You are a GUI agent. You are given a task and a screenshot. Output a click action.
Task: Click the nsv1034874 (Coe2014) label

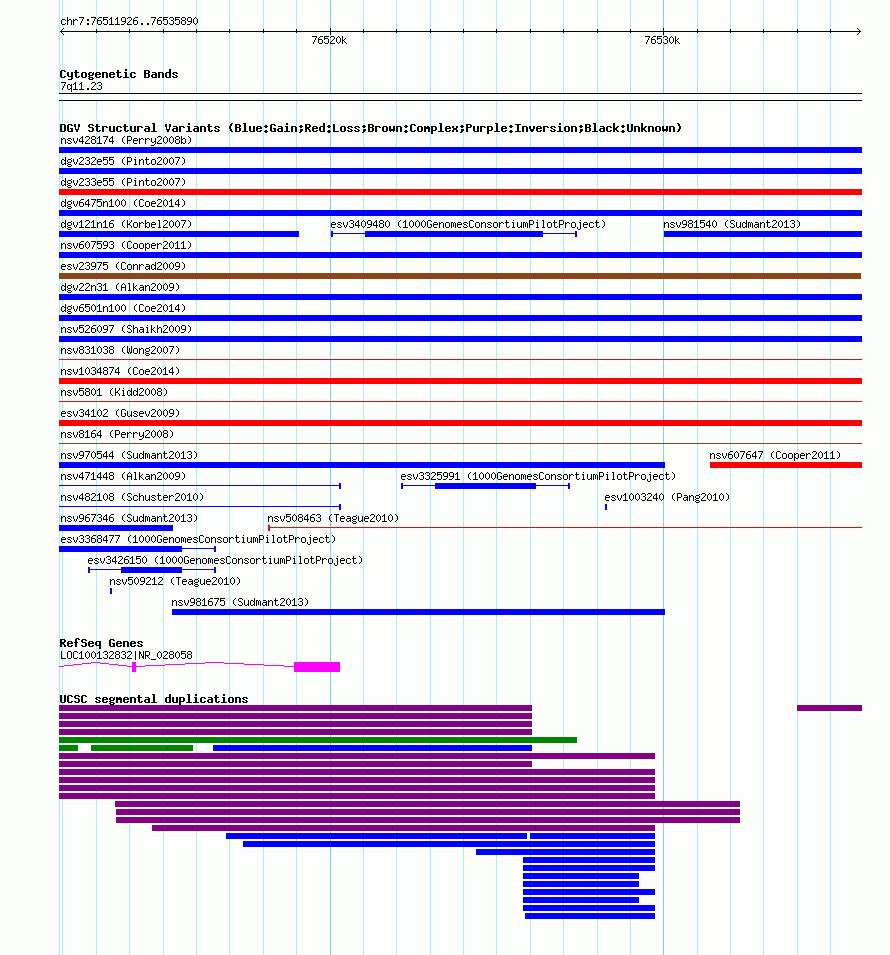tap(120, 372)
